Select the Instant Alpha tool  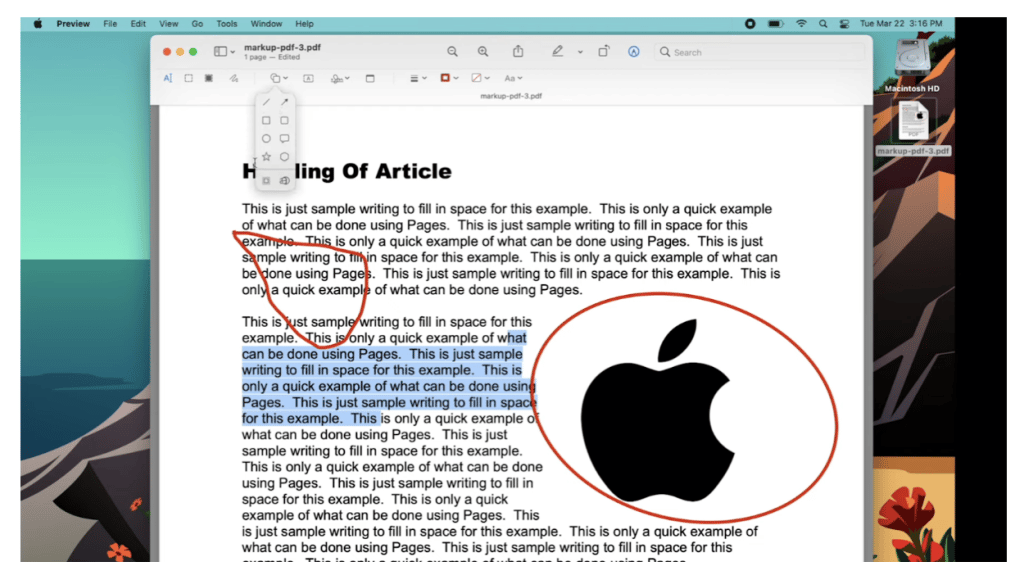[207, 78]
